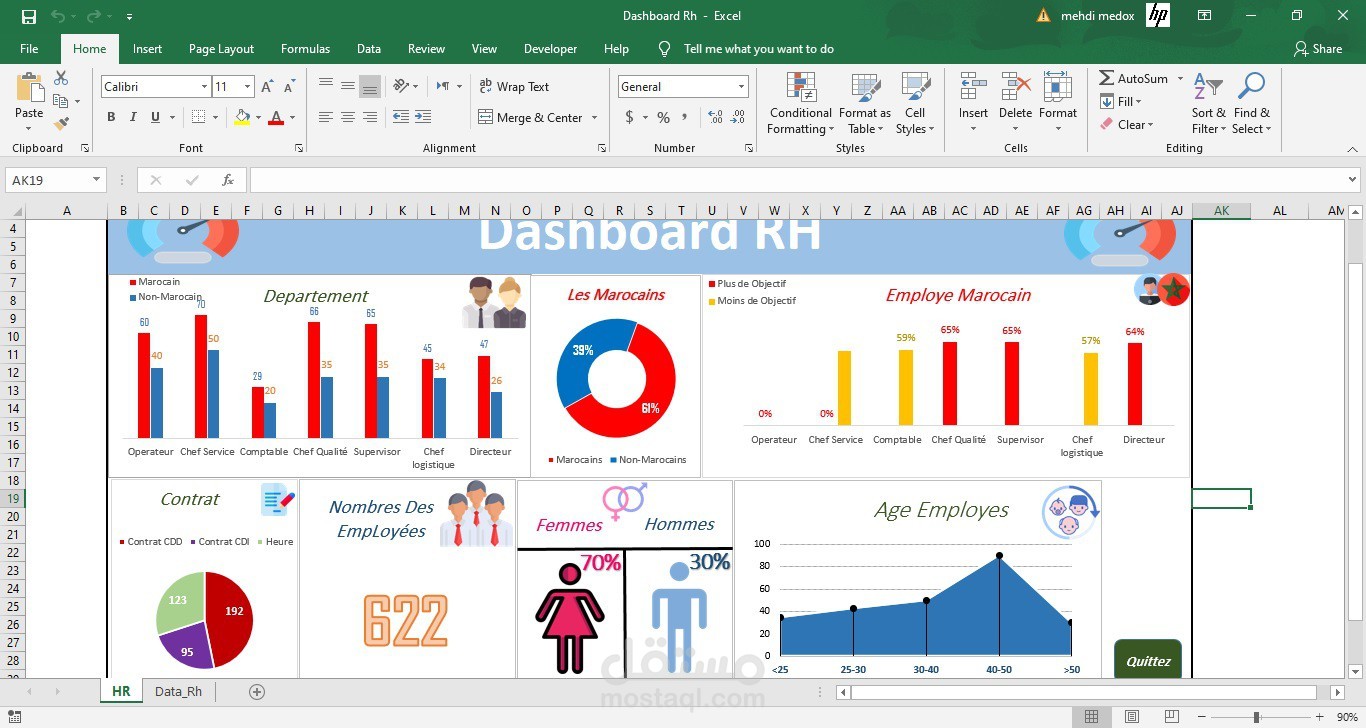
Task: Toggle Italic text formatting
Action: [x=133, y=117]
